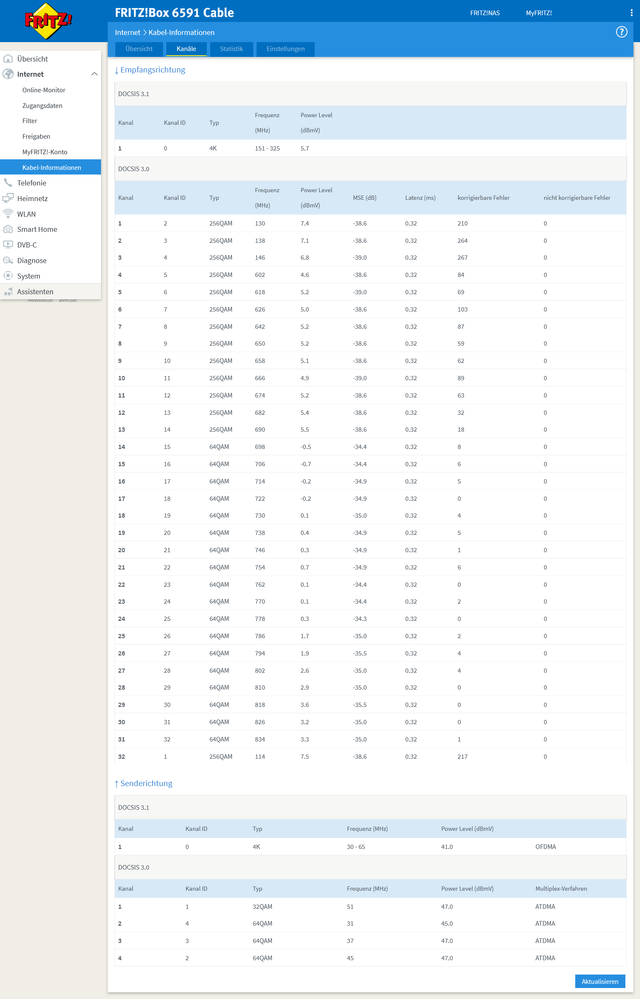This screenshot has height=999, width=640.
Task: Select the Kanäle tab
Action: pyautogui.click(x=186, y=49)
